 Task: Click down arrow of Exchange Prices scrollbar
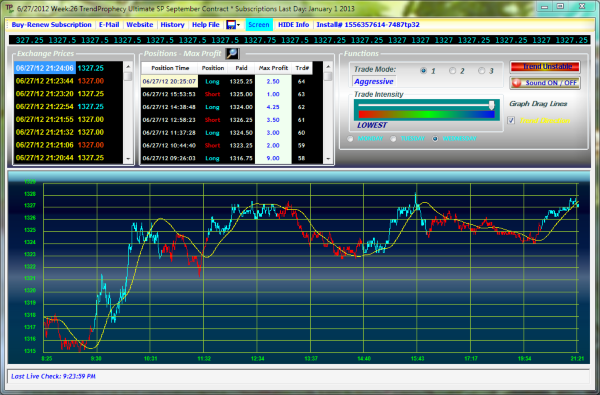click(128, 159)
